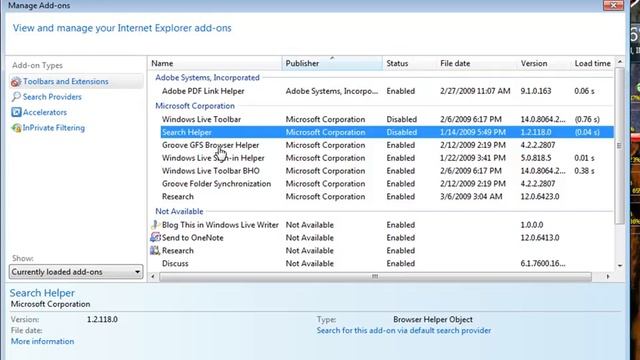Click the Blog This in Windows Live Writer icon
Viewport: 640px width, 360px height.
pos(155,225)
